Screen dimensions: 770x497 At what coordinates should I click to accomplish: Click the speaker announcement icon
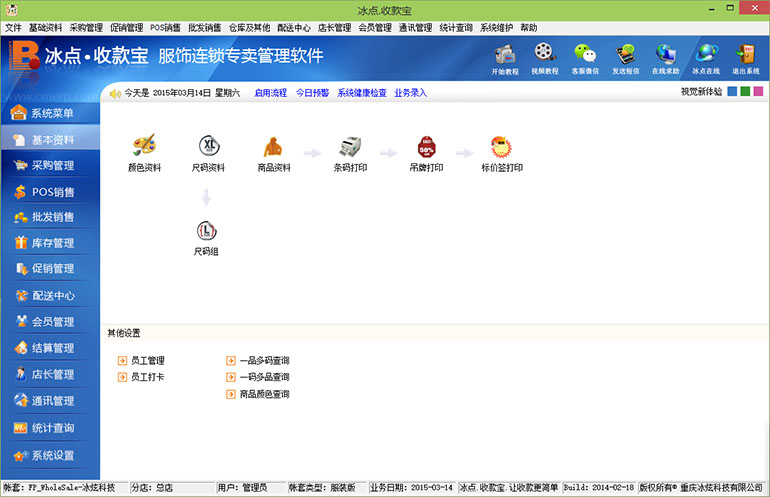pyautogui.click(x=115, y=93)
